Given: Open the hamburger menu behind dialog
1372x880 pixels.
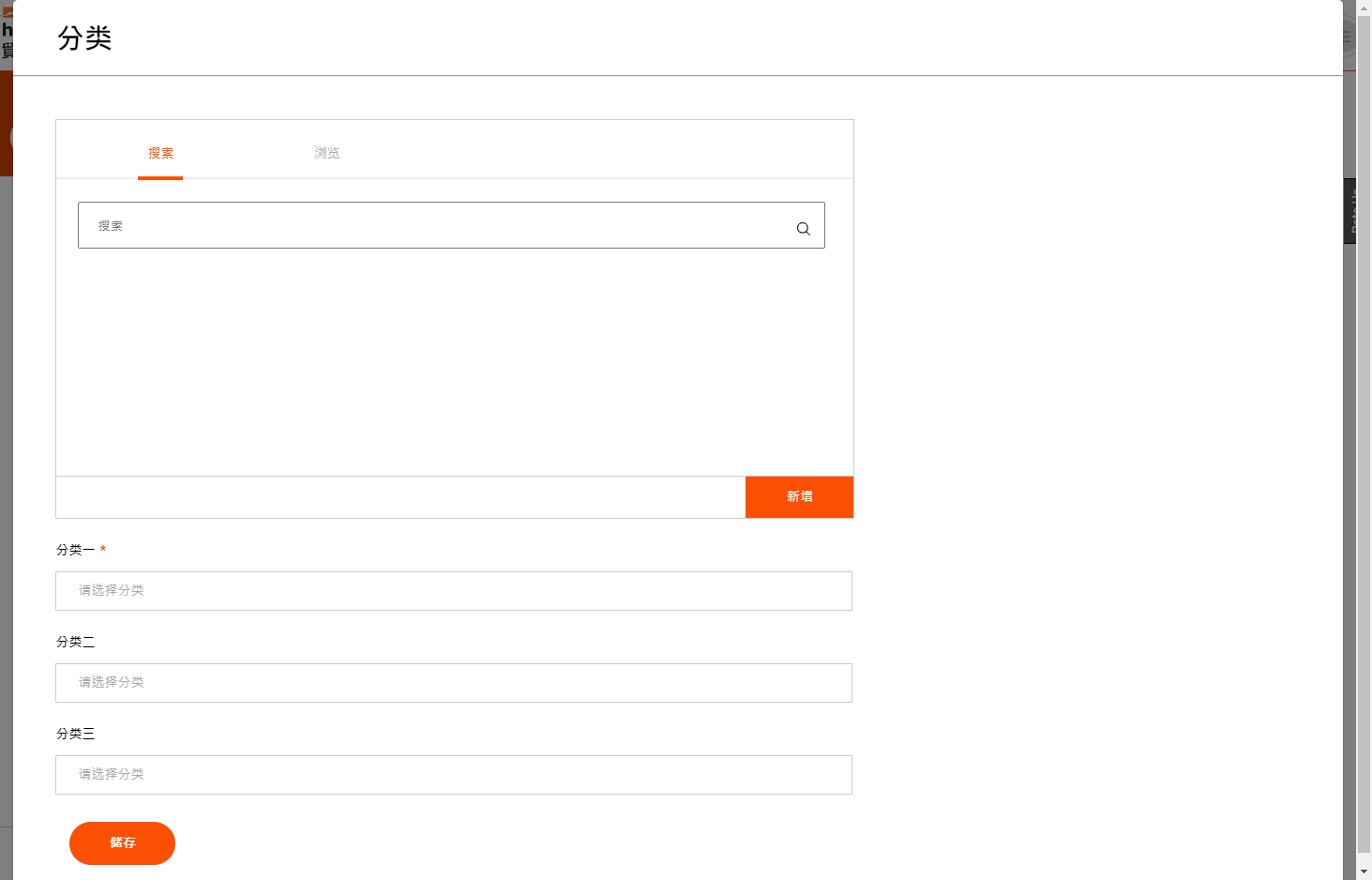Looking at the screenshot, I should 1348,38.
